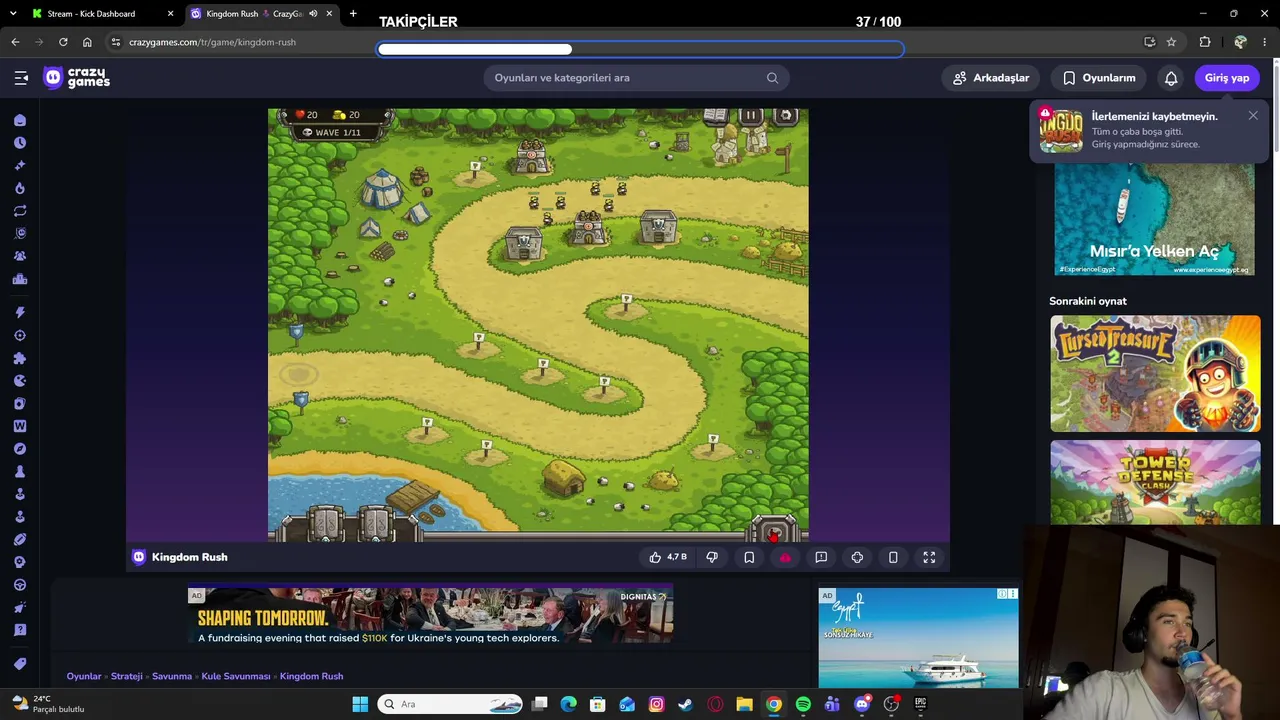Close the Kingdom Rush tab
Viewport: 1280px width, 720px height.
(329, 14)
